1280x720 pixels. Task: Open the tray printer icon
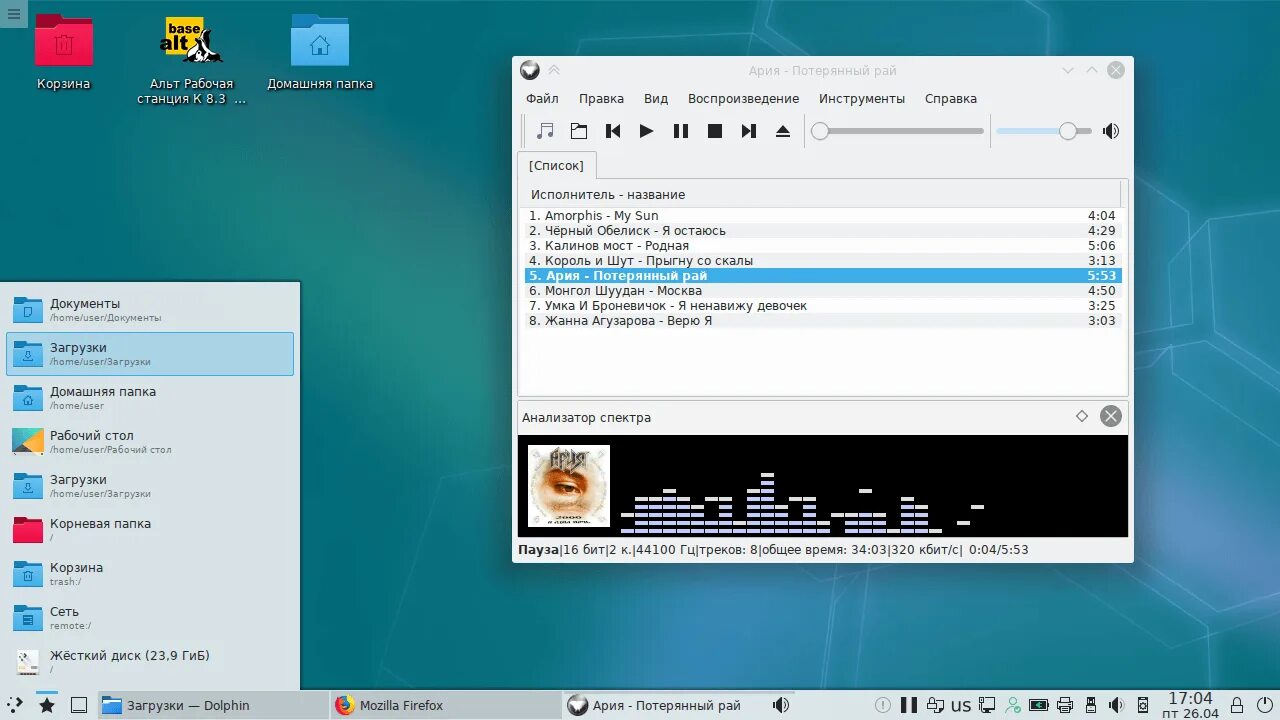(x=1065, y=705)
